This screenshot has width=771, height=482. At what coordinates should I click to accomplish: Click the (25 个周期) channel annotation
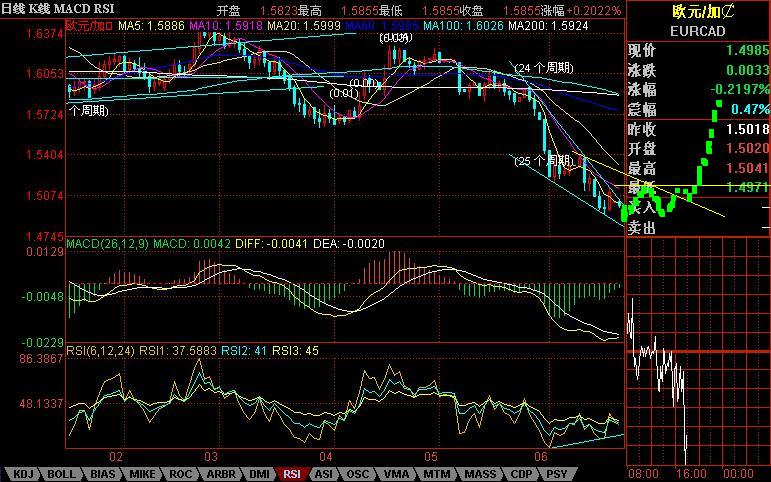pyautogui.click(x=544, y=160)
